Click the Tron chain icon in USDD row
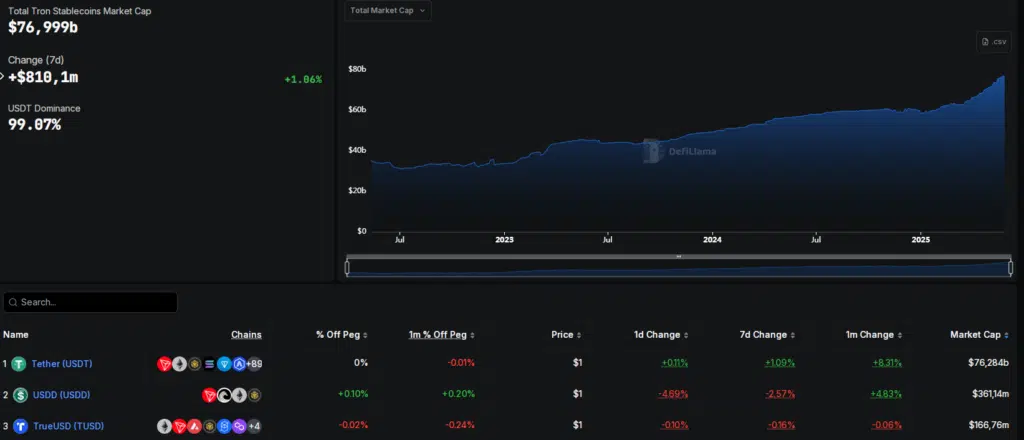 pos(209,395)
